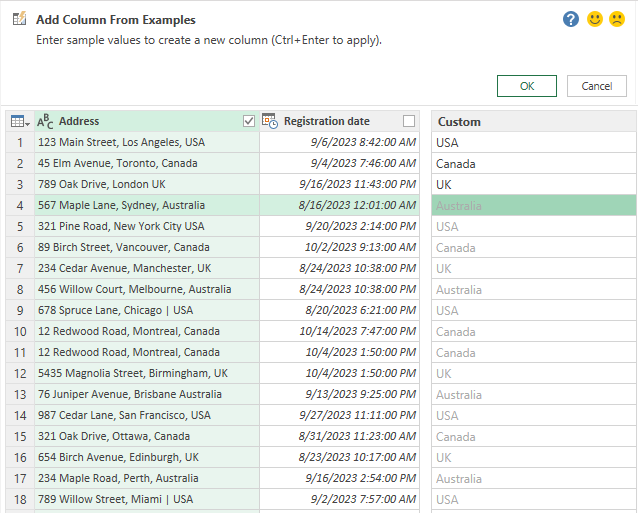
Task: Click date '10/2/2023 9:13:00 AM'
Action: 339,247
